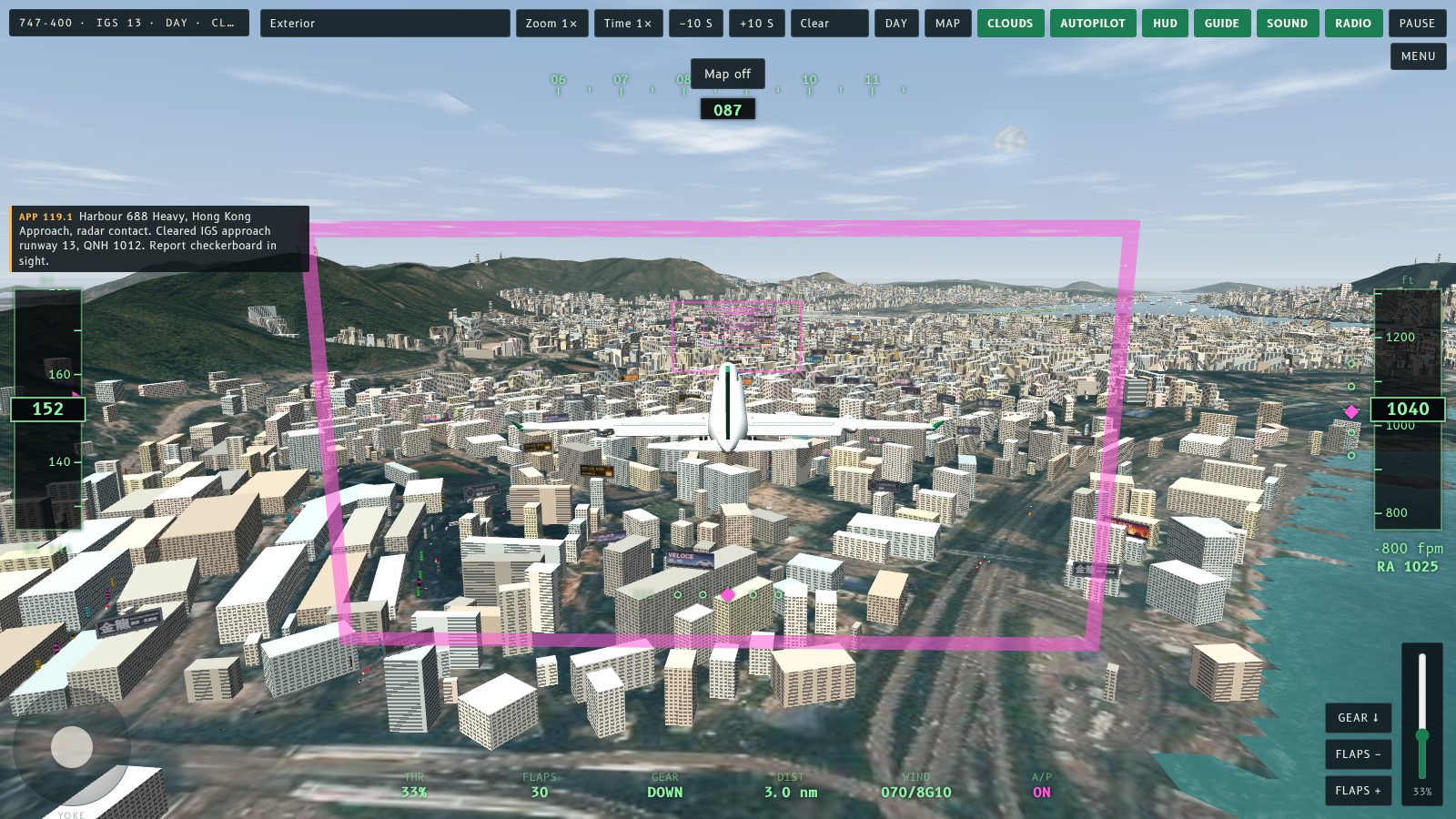Open the 747-400 IGS 13 scenario selector
The height and width of the screenshot is (819, 1456).
pyautogui.click(x=131, y=23)
